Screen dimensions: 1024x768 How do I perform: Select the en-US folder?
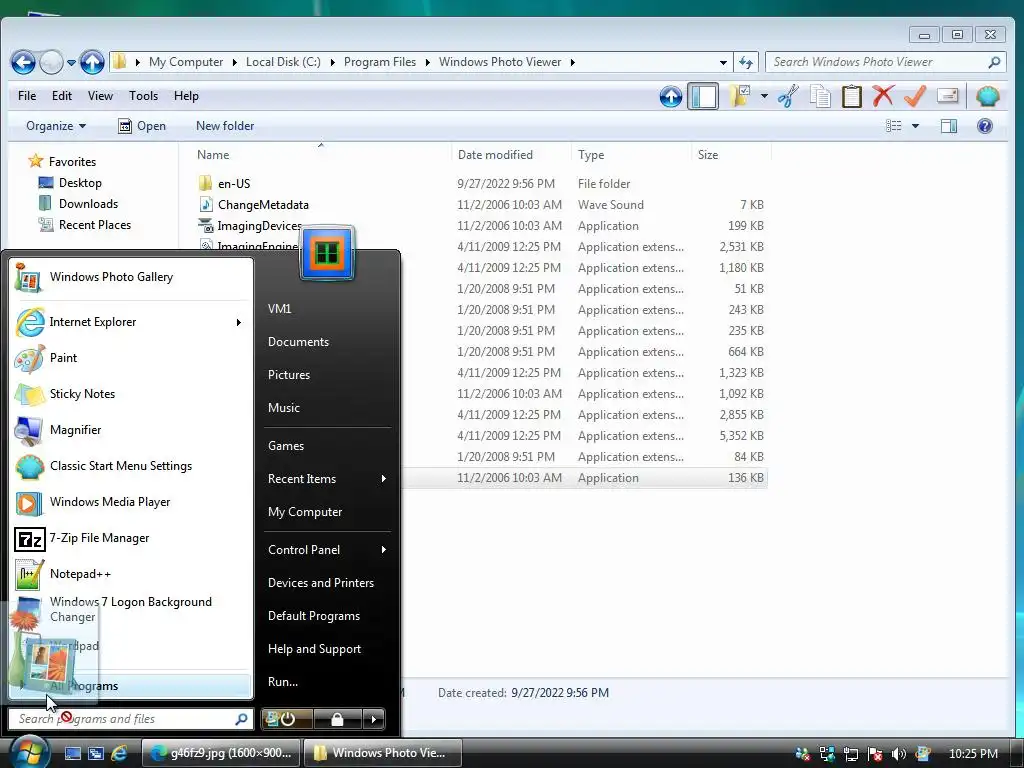pyautogui.click(x=224, y=184)
